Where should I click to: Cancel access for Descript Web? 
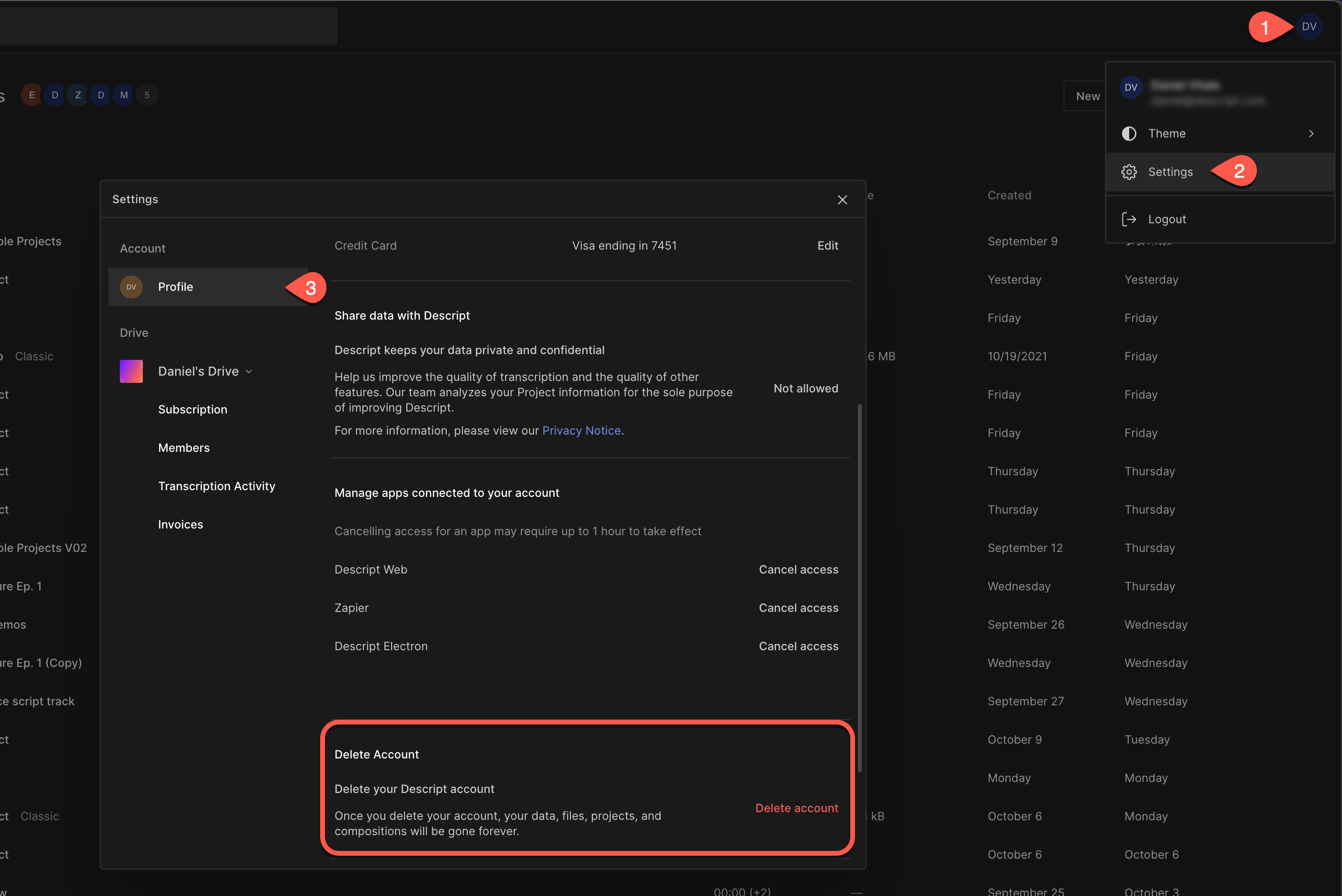click(x=799, y=569)
